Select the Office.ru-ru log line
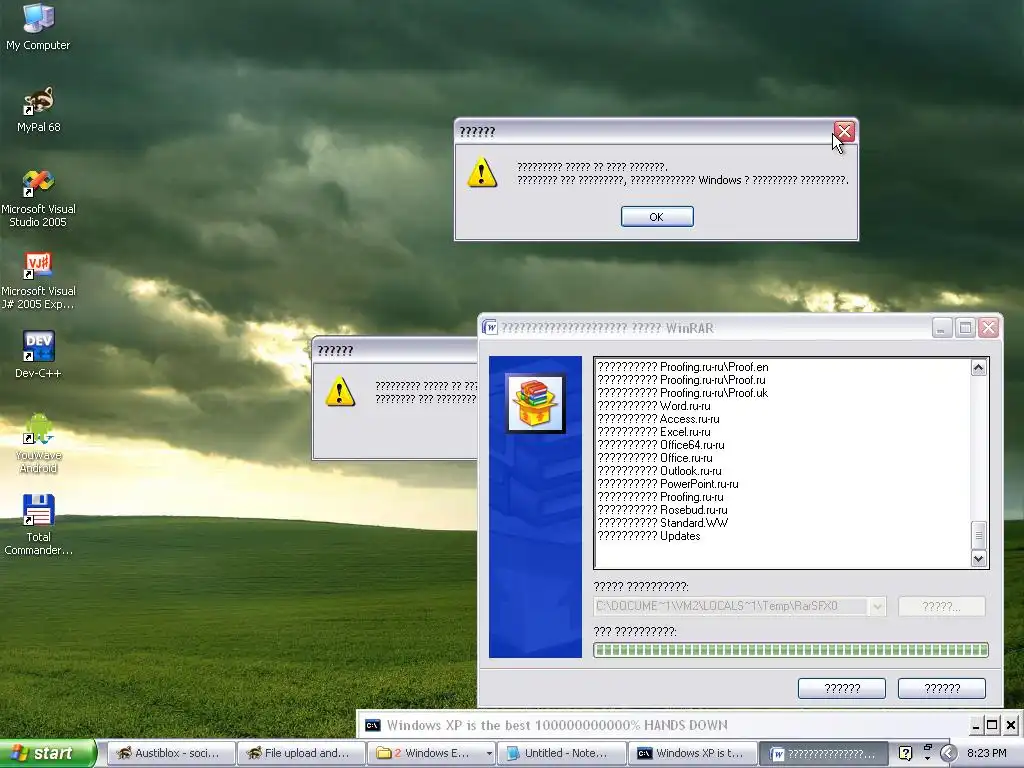1024x768 pixels. (x=655, y=458)
